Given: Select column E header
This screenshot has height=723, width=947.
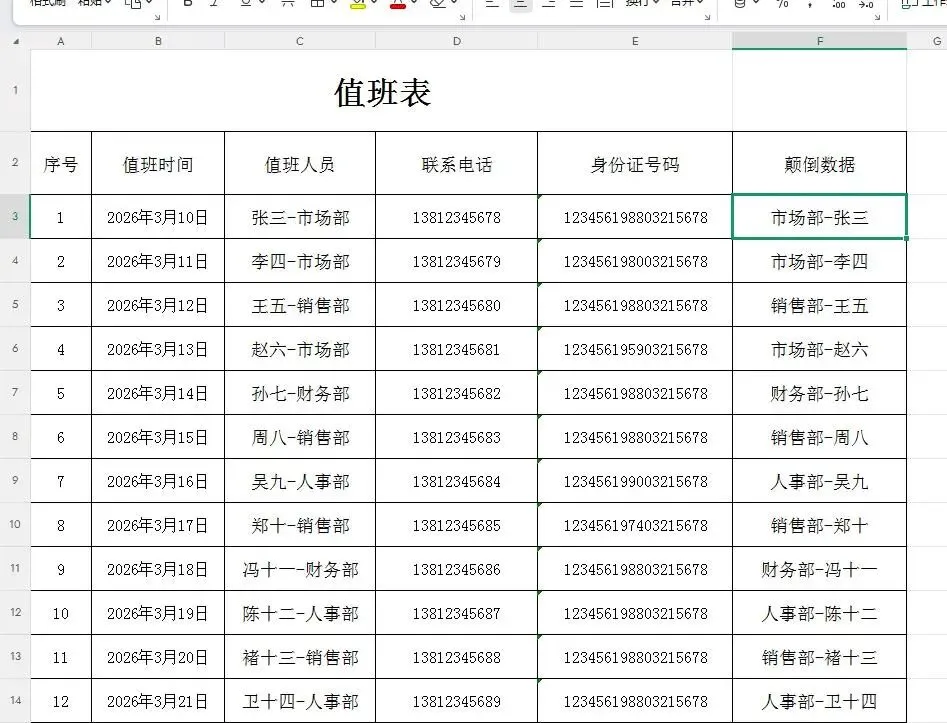Looking at the screenshot, I should coord(635,41).
